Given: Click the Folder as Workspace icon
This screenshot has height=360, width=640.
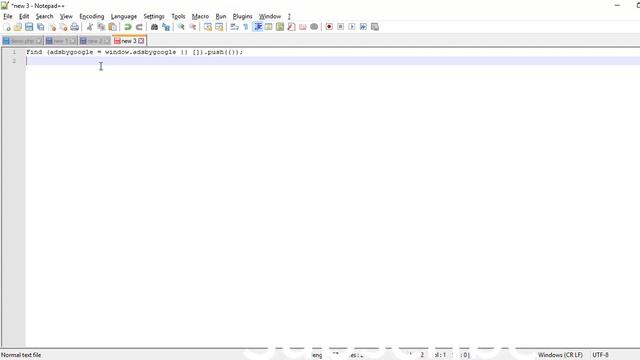Looking at the screenshot, I should pos(302,27).
